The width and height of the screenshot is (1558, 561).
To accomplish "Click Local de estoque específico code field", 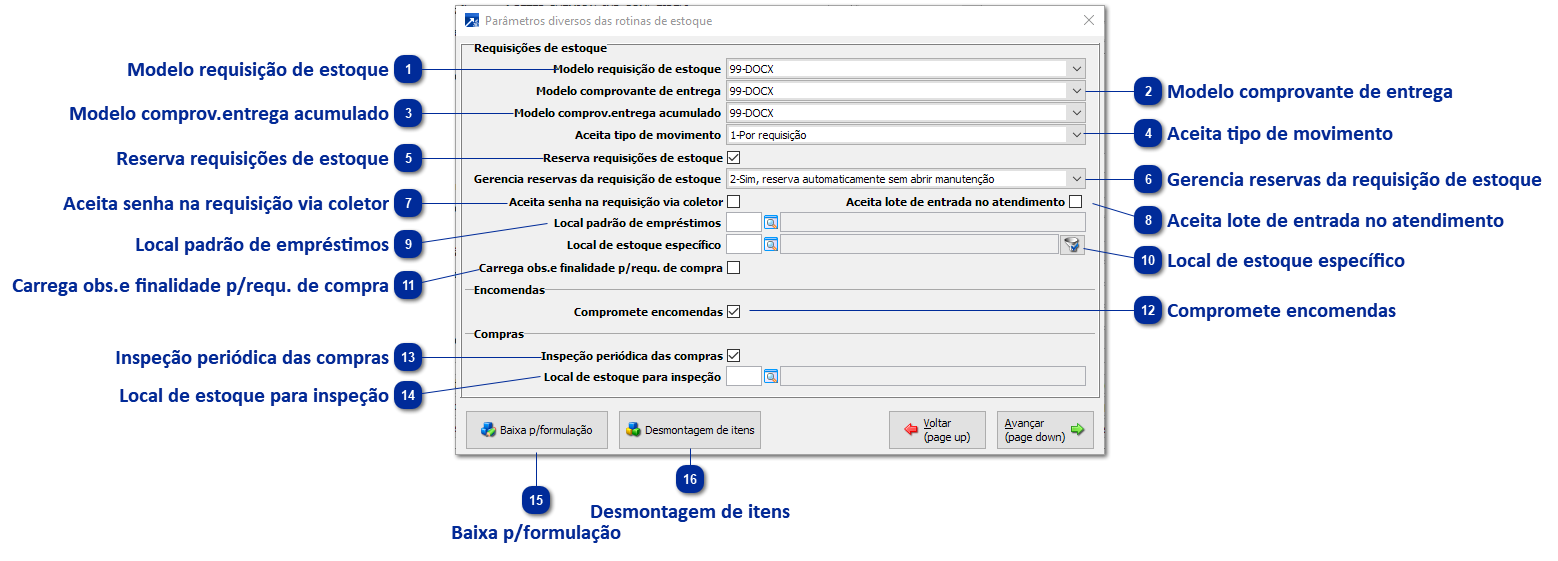I will coord(744,244).
